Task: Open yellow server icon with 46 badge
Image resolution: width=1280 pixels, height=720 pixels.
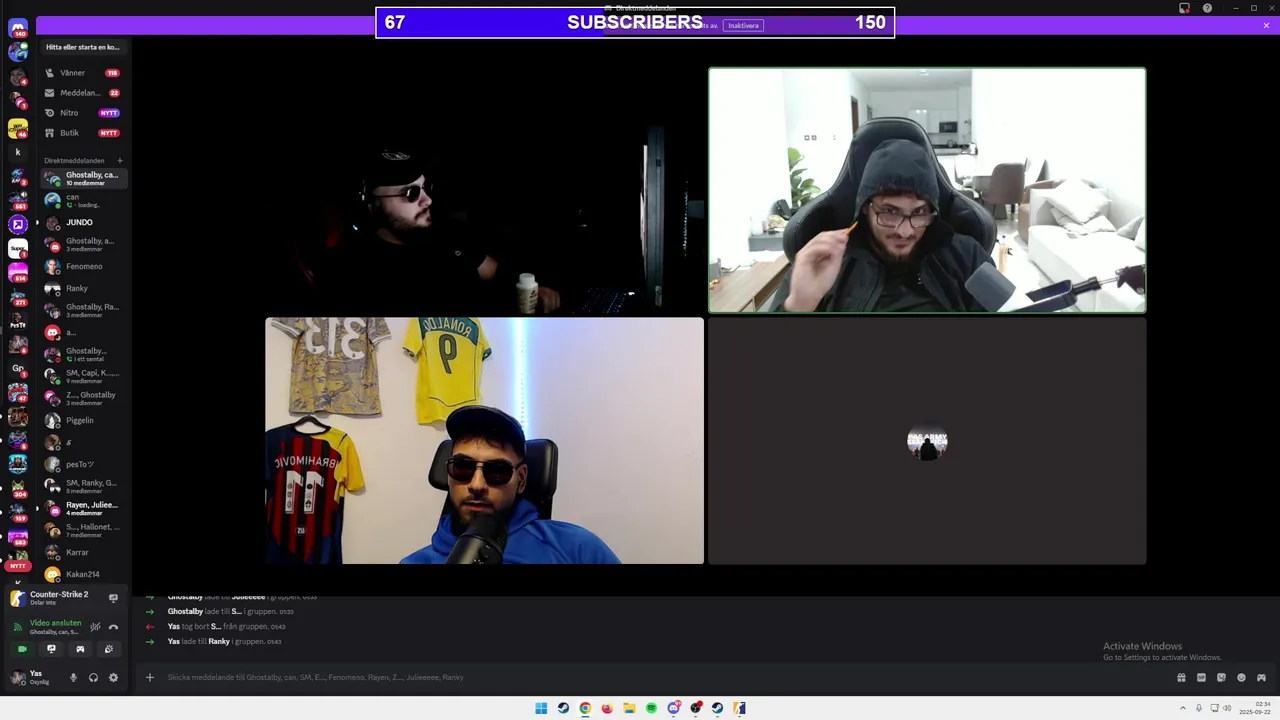Action: coord(18,128)
